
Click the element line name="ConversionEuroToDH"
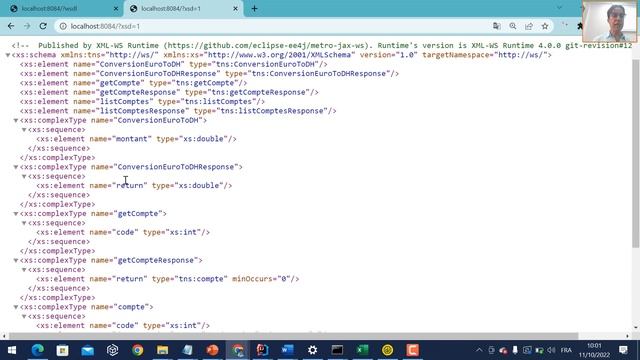(173, 64)
